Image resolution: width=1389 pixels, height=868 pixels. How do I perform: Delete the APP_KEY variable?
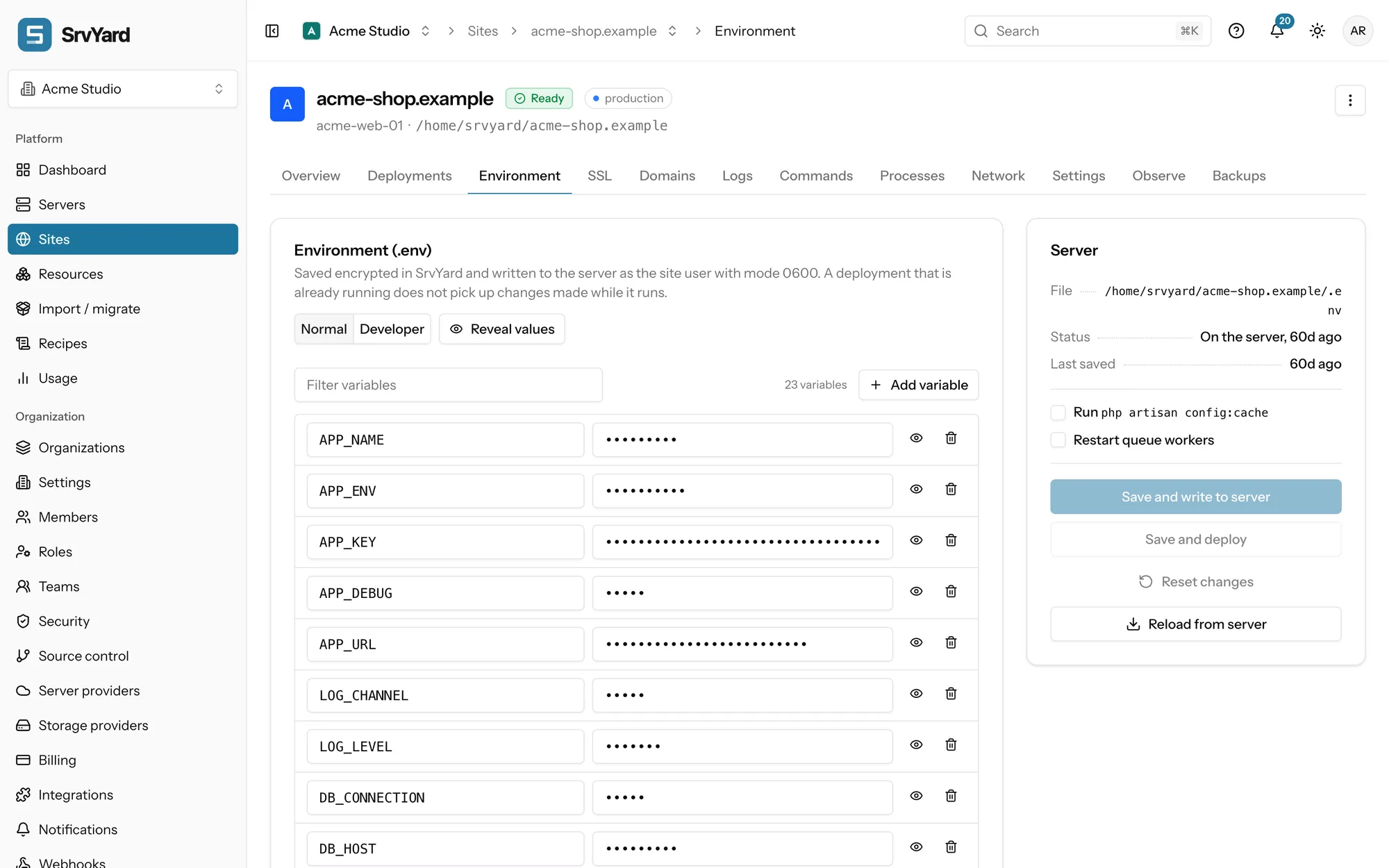pos(951,540)
